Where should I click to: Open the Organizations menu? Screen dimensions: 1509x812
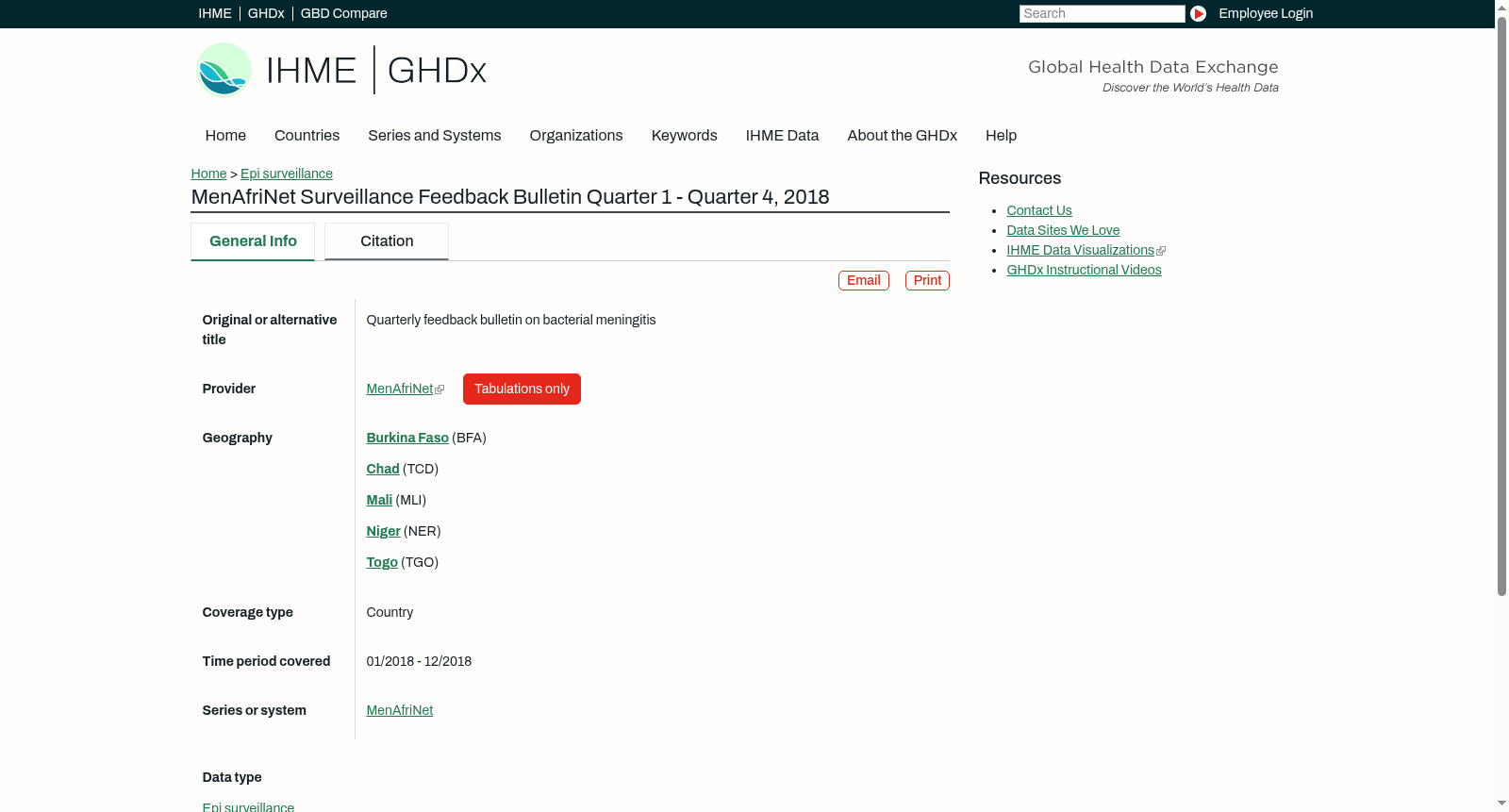[576, 136]
